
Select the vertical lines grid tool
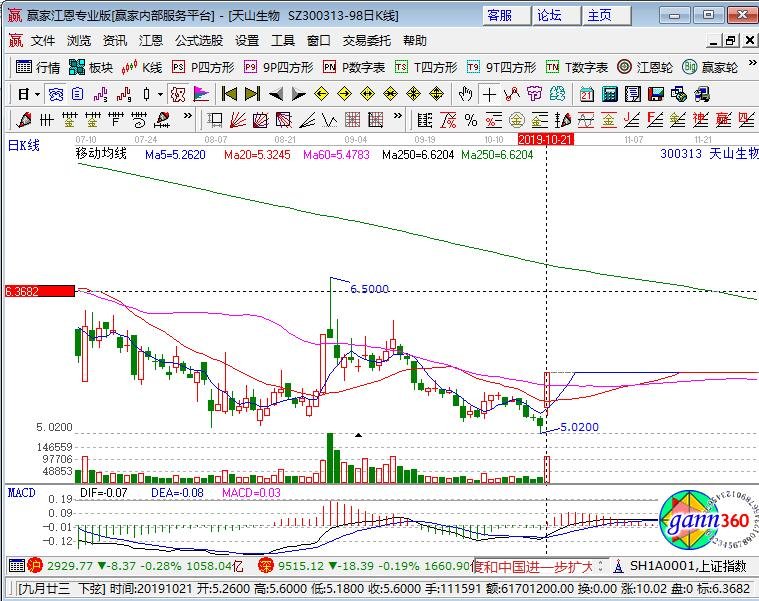click(x=46, y=120)
